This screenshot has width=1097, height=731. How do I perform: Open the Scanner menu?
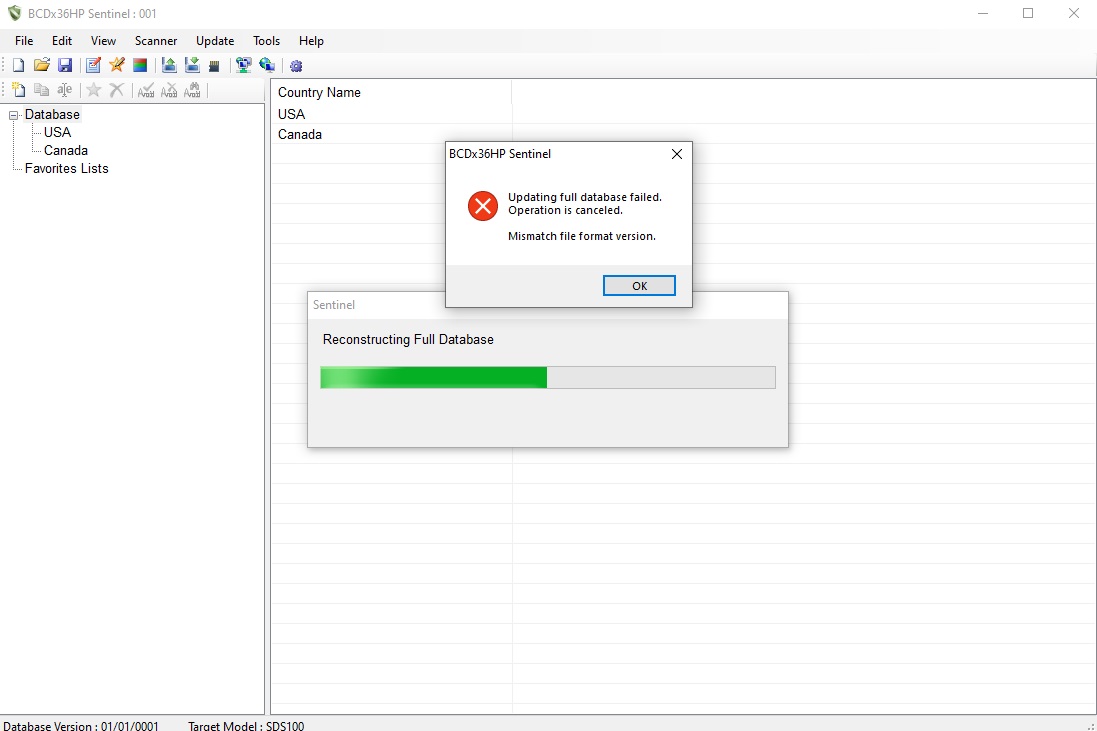point(156,41)
